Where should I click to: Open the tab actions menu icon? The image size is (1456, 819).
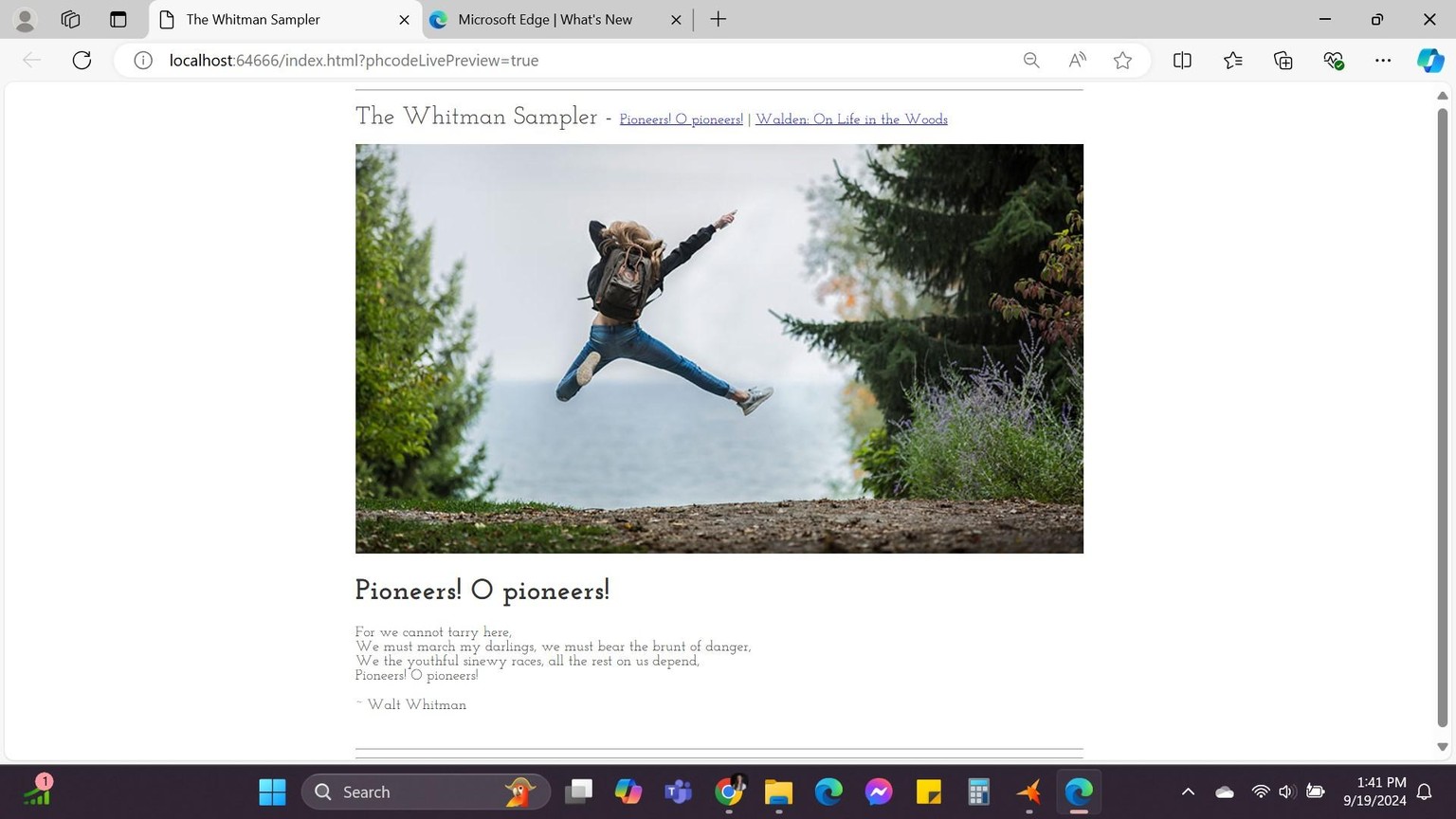118,19
